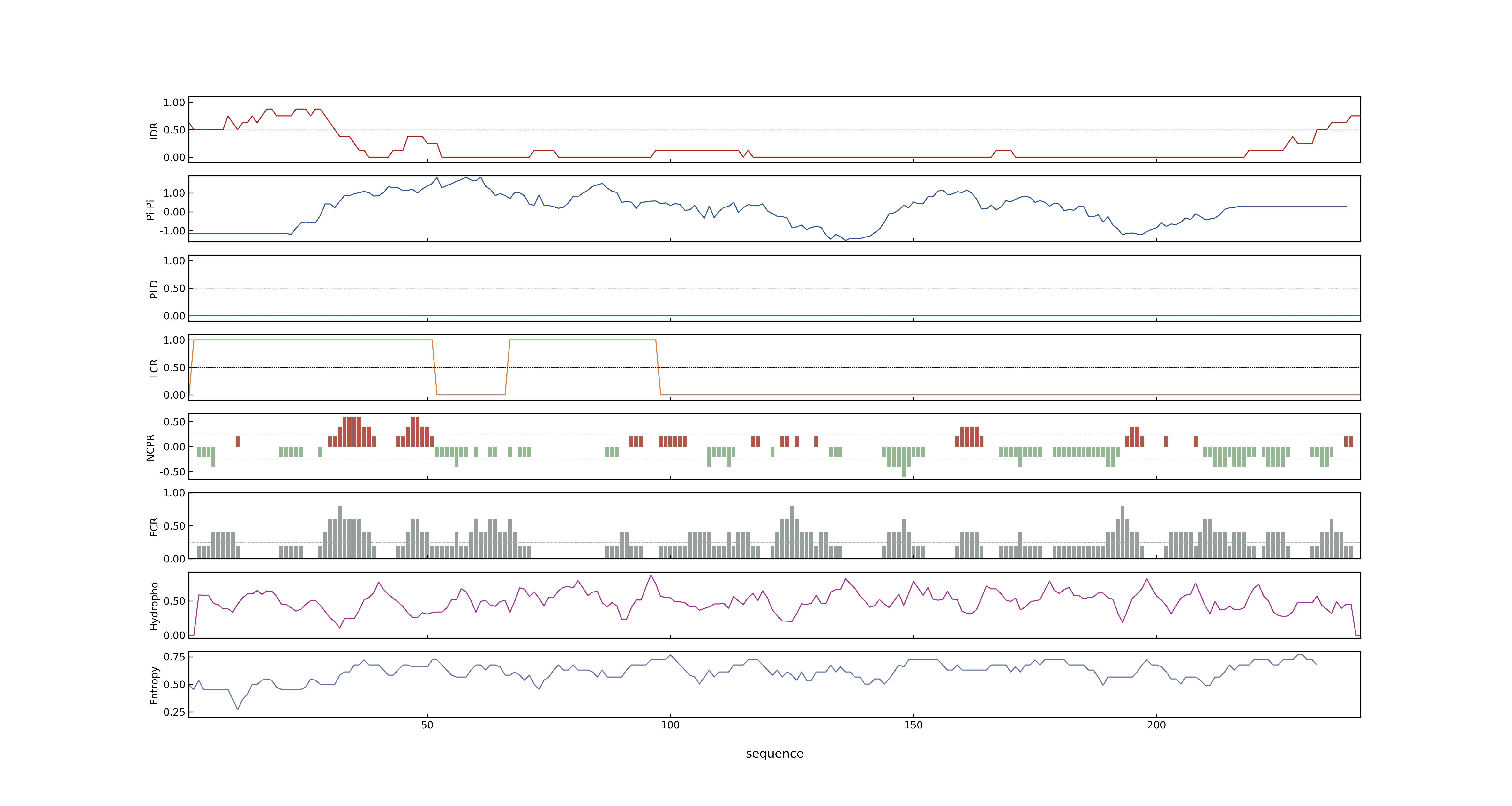Click the IDR axis label
The image size is (1512, 806).
tap(154, 130)
